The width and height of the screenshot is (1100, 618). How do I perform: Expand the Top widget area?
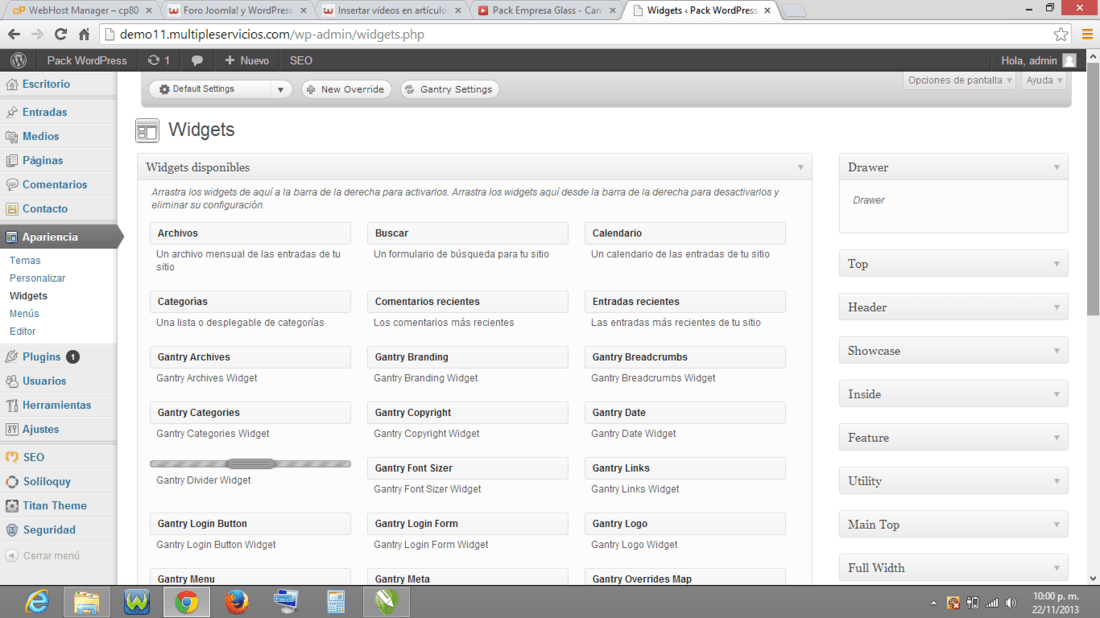(1057, 264)
